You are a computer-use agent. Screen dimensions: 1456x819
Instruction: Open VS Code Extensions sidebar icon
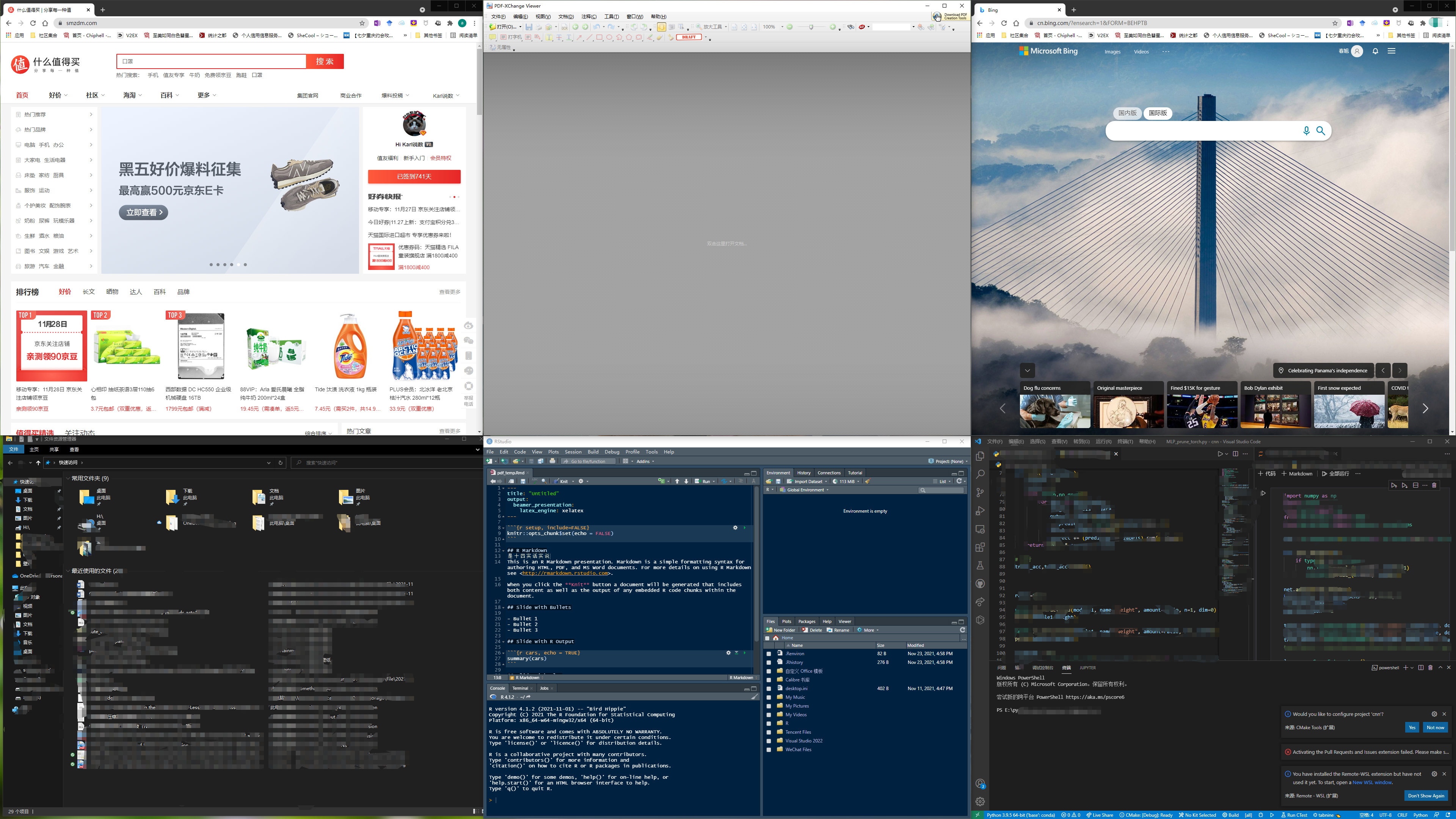980,547
